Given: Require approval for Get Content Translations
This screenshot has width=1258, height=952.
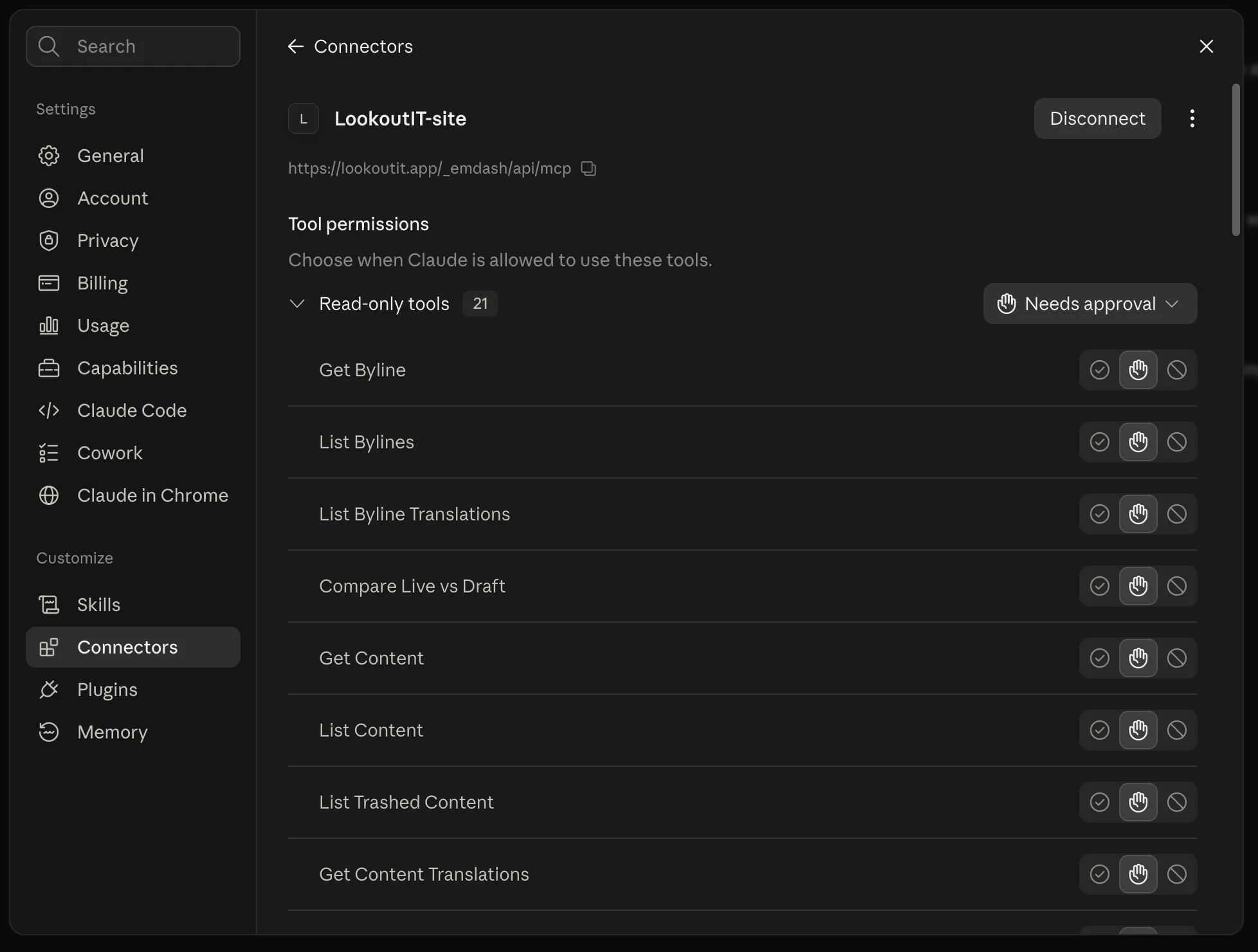Looking at the screenshot, I should [1138, 874].
